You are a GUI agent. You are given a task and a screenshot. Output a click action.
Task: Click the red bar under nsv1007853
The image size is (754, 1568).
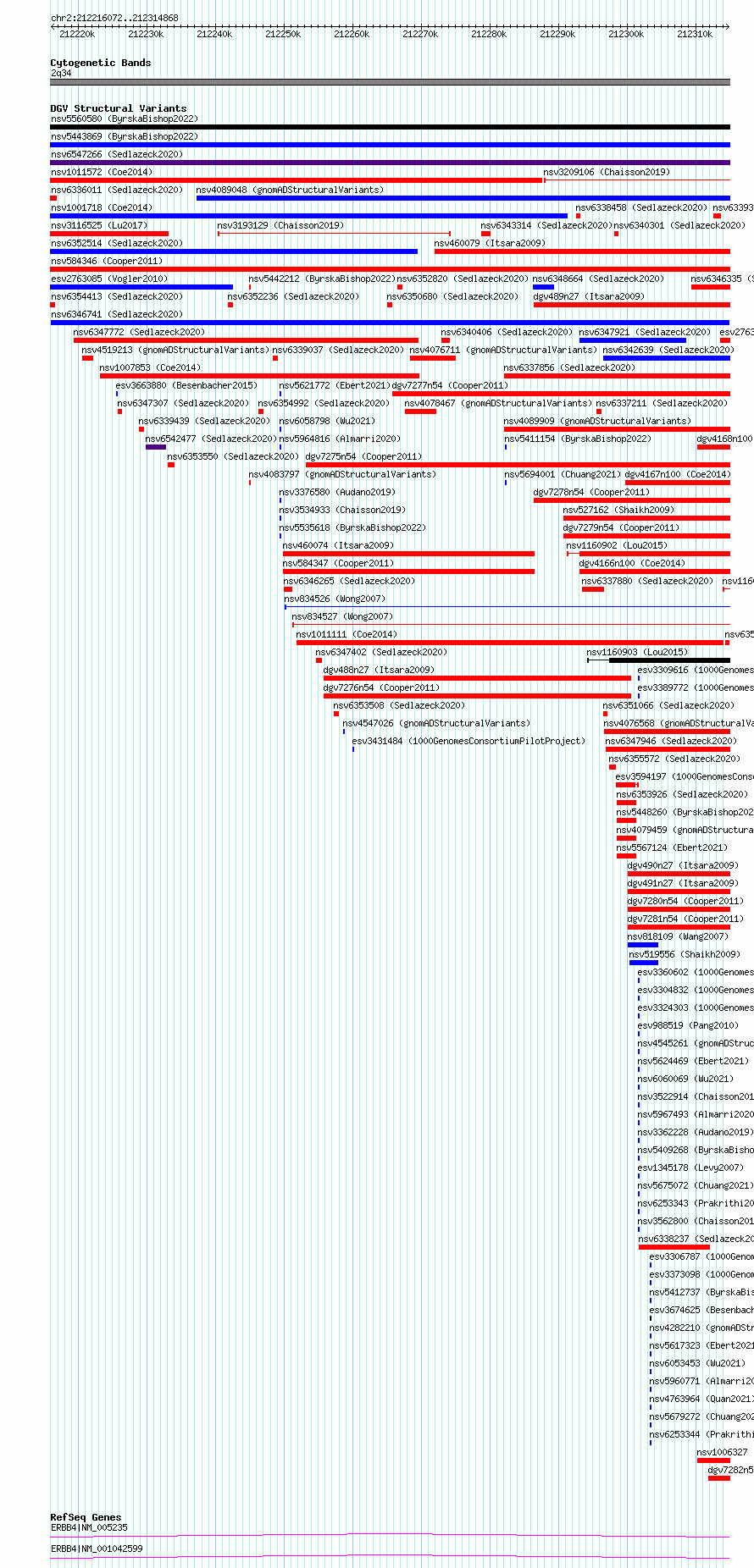point(259,376)
